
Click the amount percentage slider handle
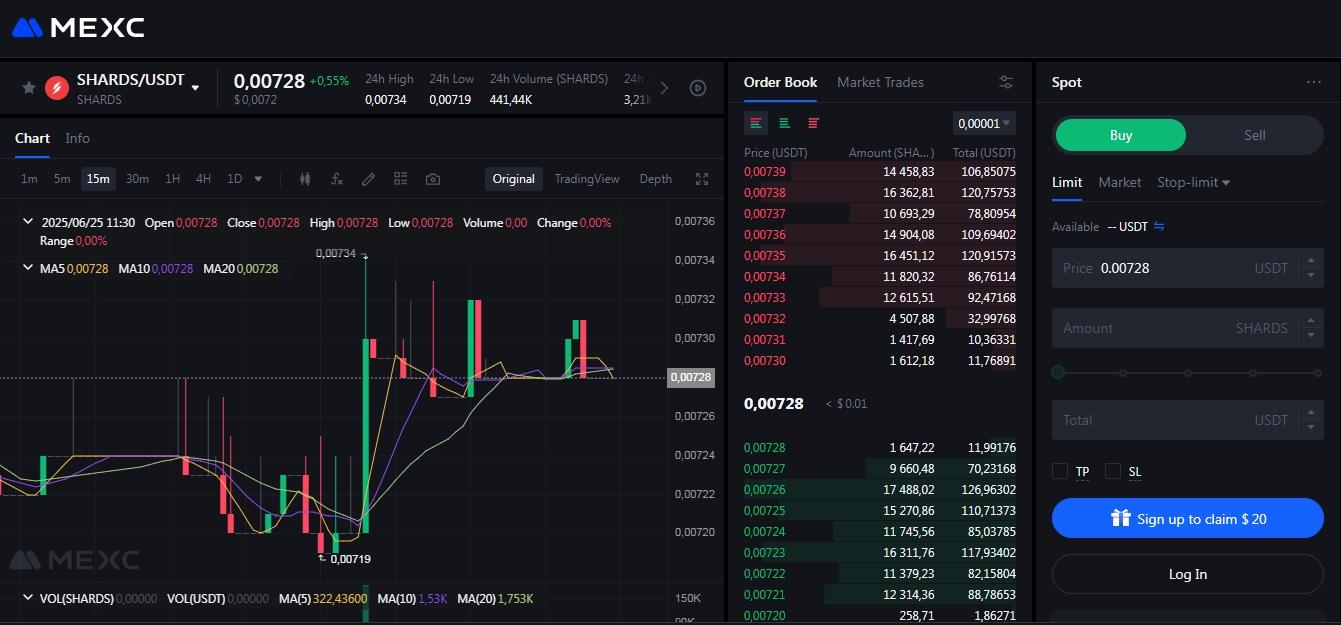[x=1058, y=372]
